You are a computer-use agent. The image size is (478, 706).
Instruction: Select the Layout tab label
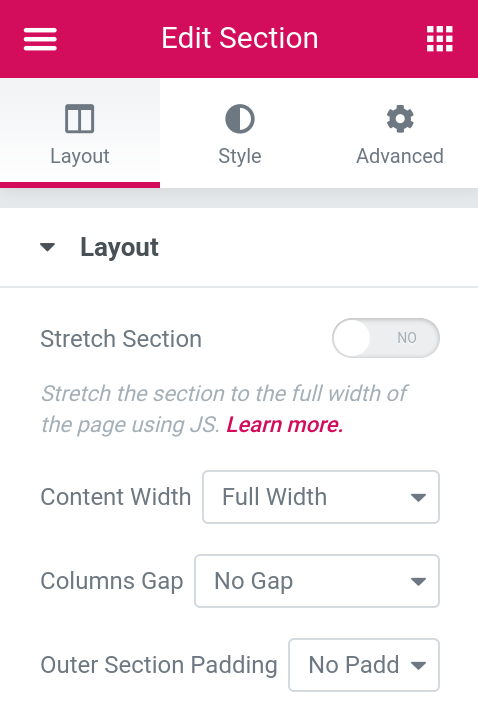pyautogui.click(x=80, y=157)
